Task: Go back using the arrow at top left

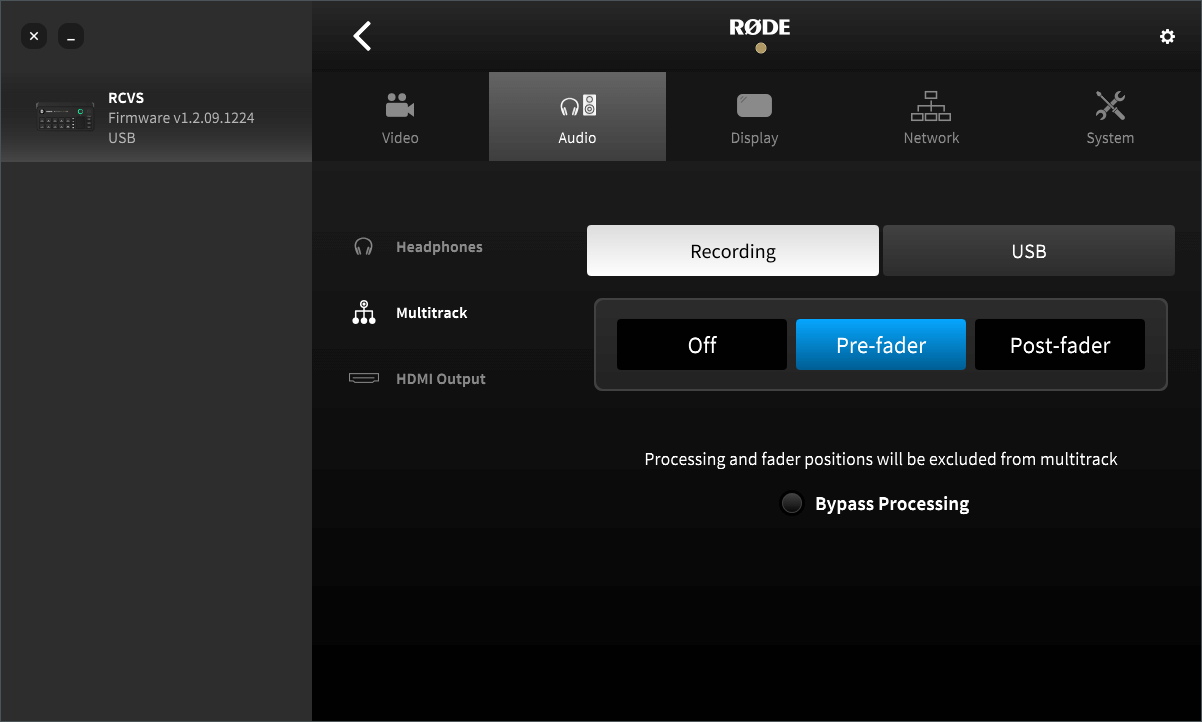Action: coord(361,35)
